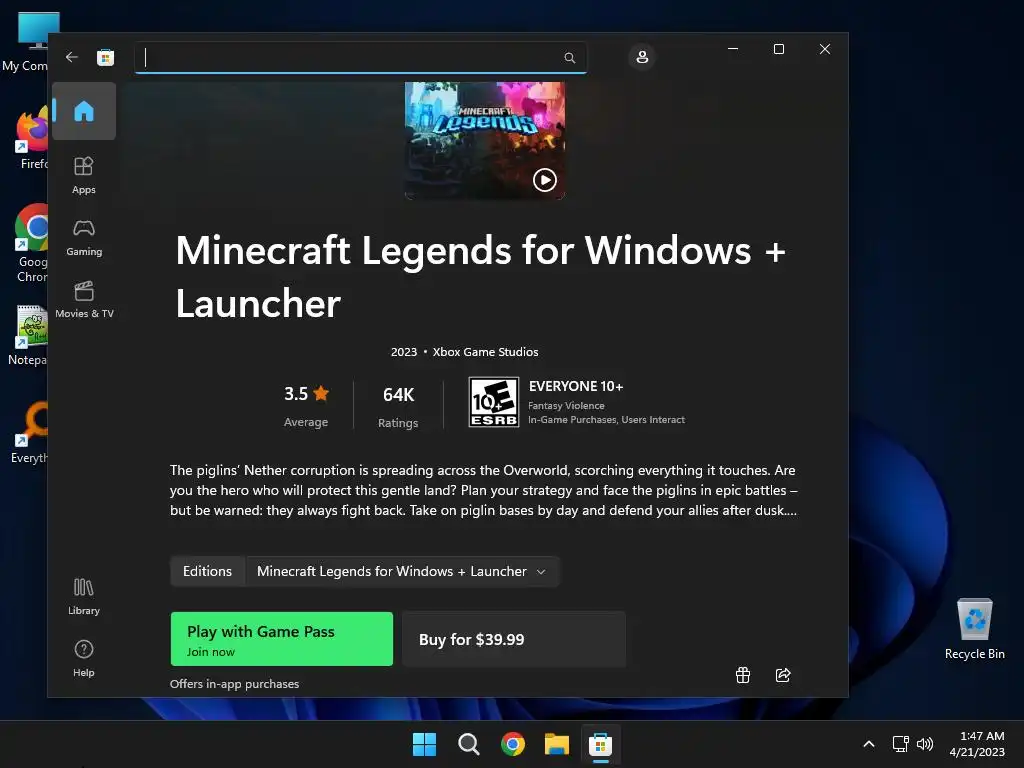
Task: Click the "Minecraft Legends for Windows + Launcher" title
Action: 481,277
